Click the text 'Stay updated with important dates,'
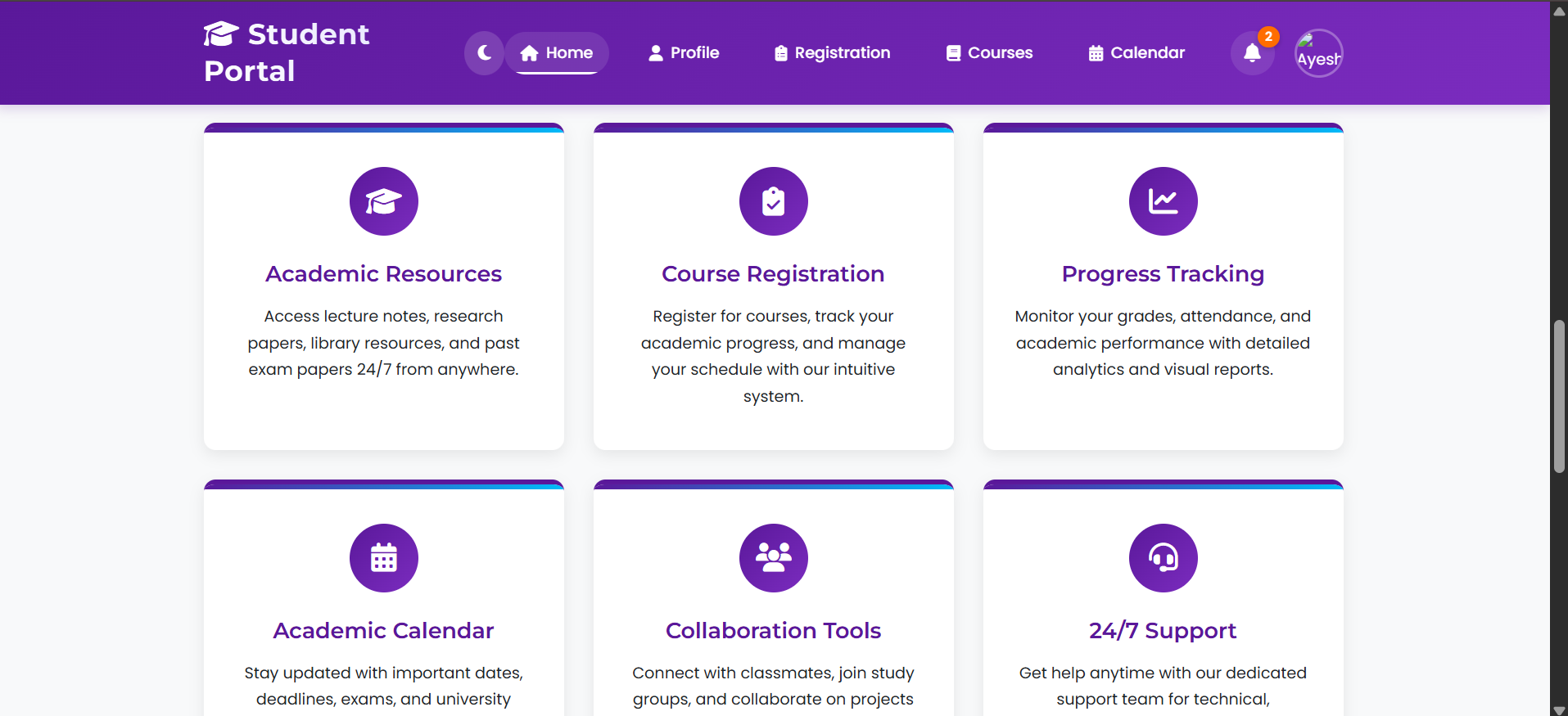Image resolution: width=1568 pixels, height=716 pixels. point(384,673)
